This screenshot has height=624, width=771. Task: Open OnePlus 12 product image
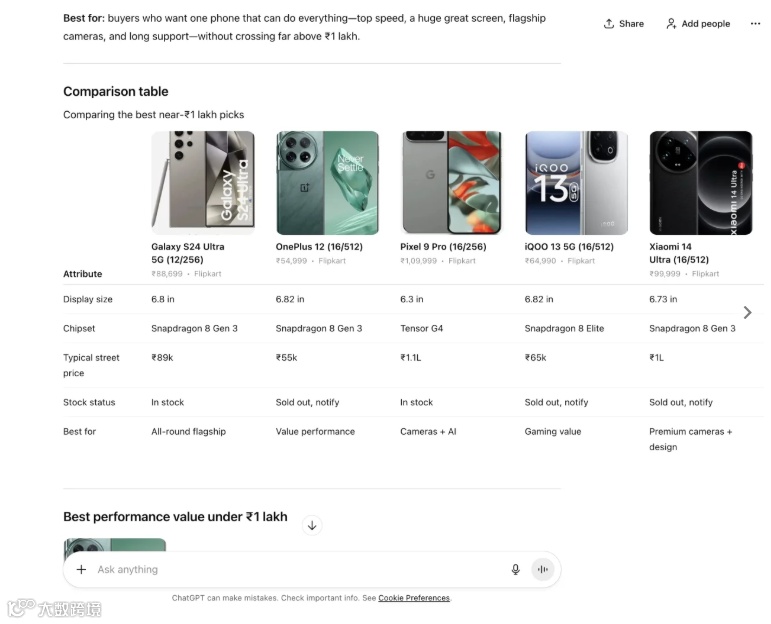tap(327, 183)
